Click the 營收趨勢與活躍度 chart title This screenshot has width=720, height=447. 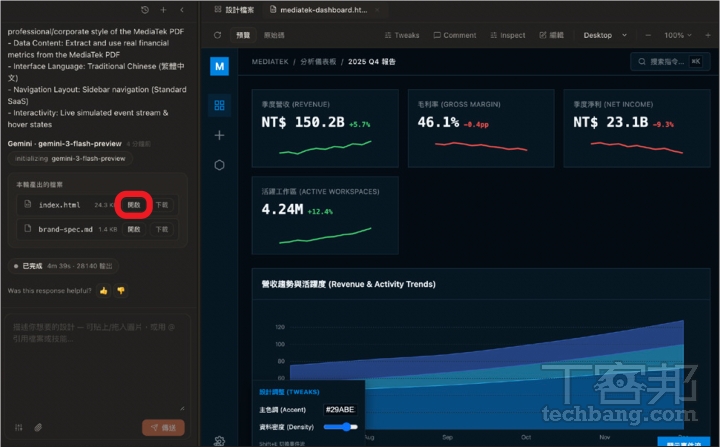[349, 284]
